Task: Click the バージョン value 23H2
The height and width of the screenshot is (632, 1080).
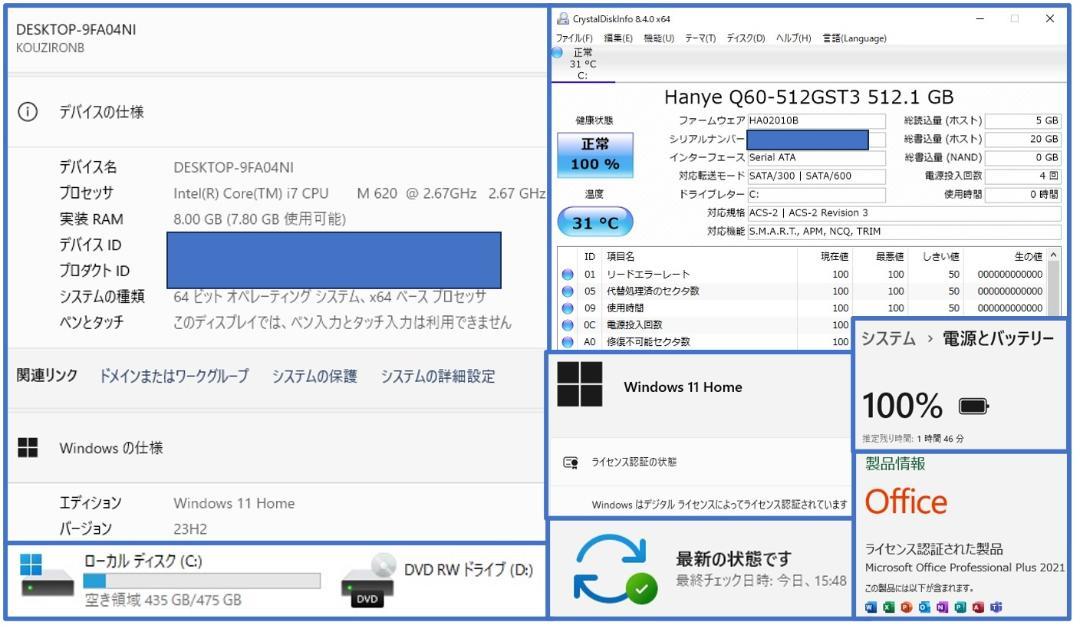Action: (x=190, y=529)
